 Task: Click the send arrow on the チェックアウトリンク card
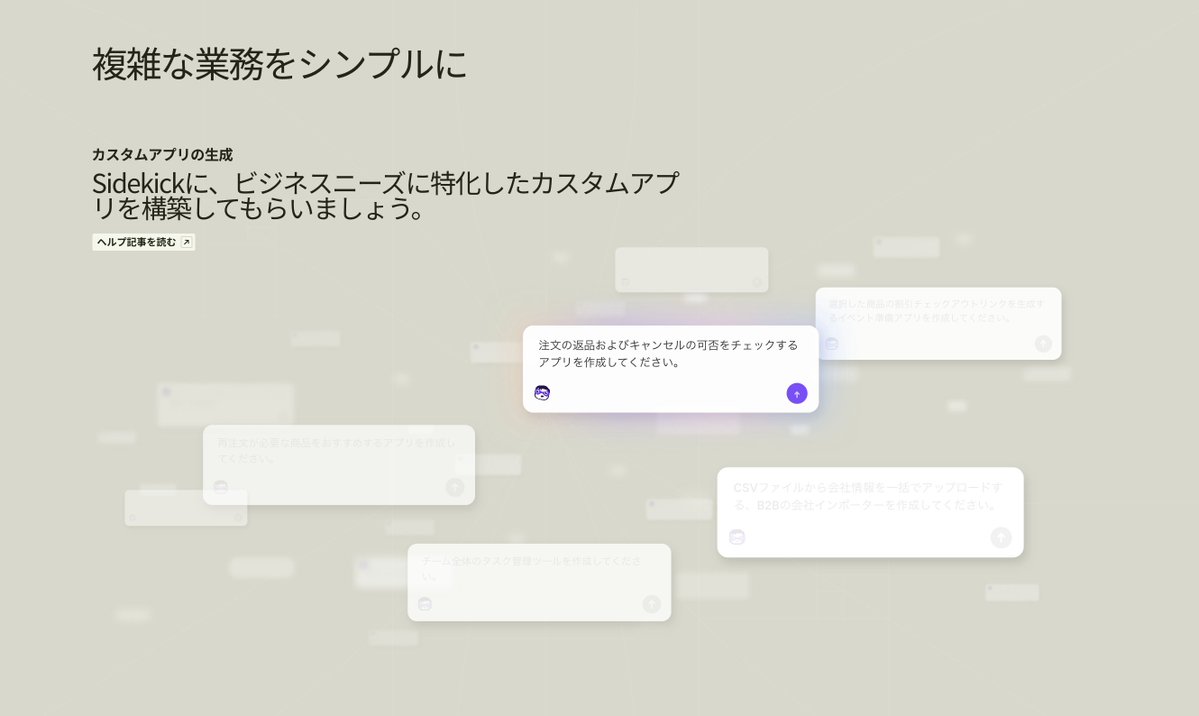[x=1043, y=343]
